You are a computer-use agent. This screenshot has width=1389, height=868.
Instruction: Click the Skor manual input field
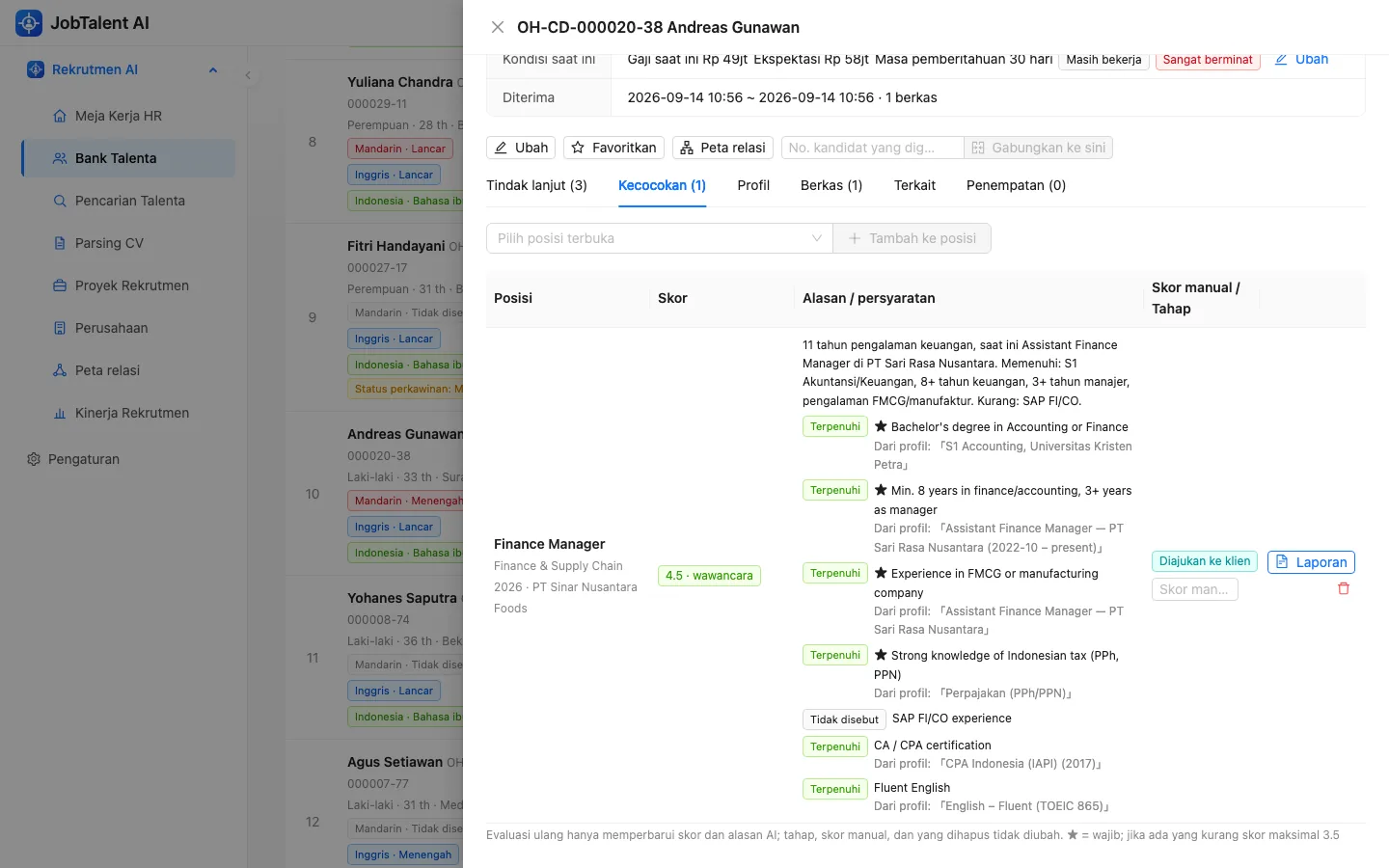coord(1194,589)
